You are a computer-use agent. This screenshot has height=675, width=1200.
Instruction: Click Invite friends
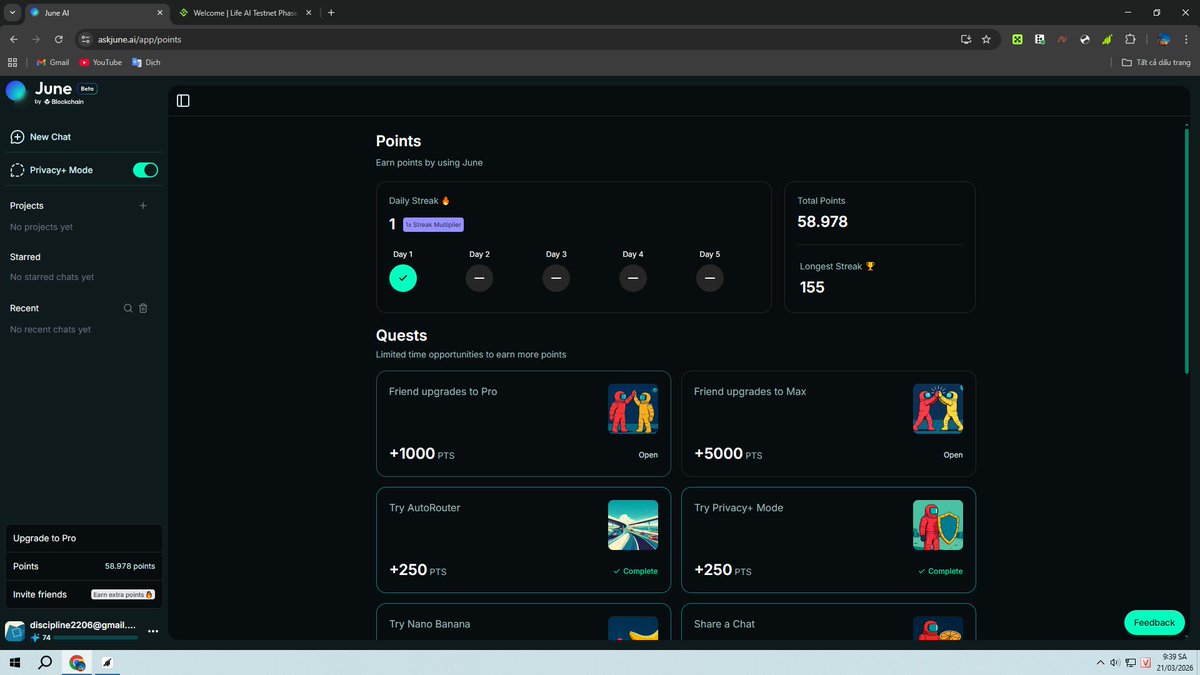point(84,594)
